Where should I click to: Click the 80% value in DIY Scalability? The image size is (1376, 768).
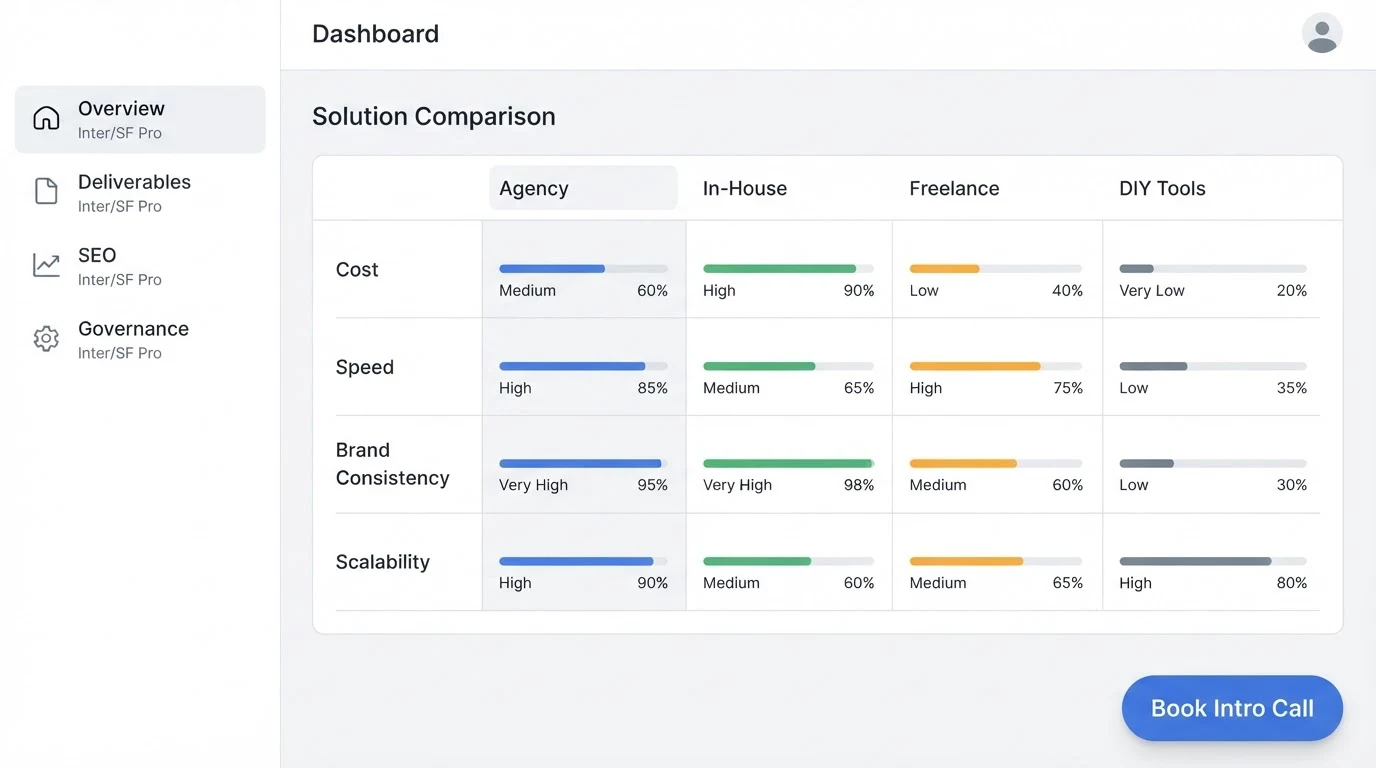tap(1292, 583)
